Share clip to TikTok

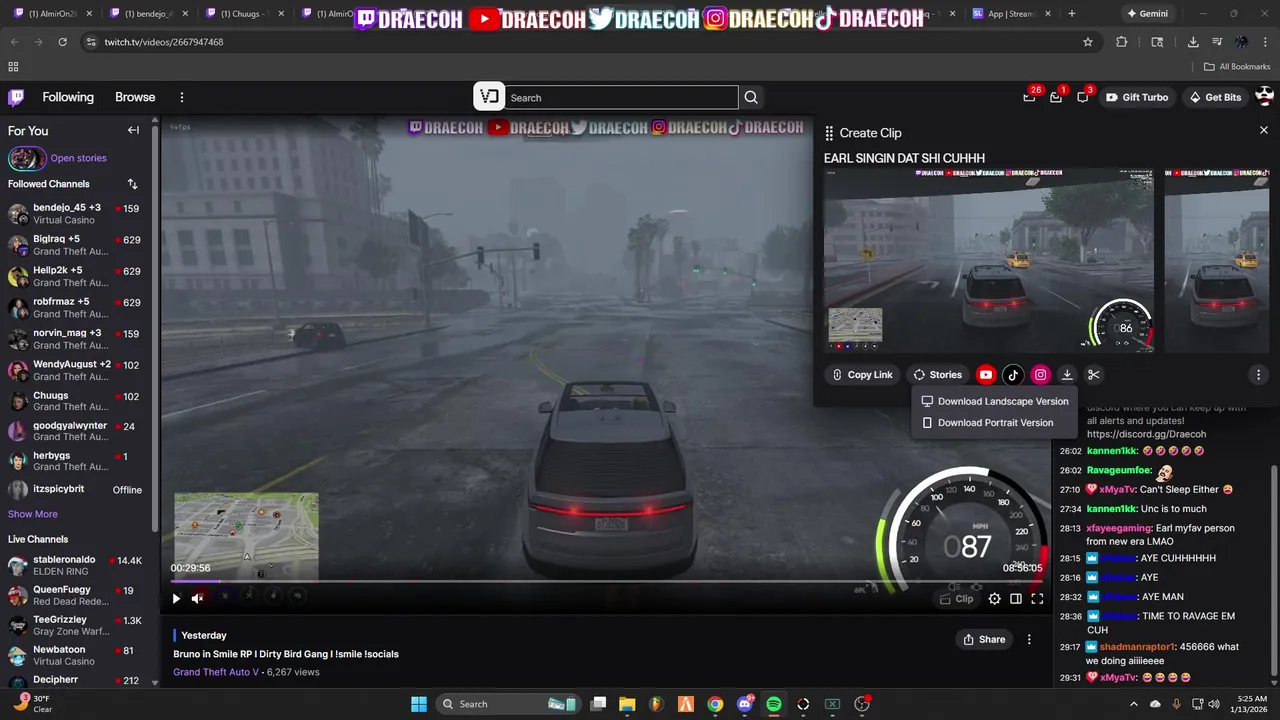tap(1013, 375)
